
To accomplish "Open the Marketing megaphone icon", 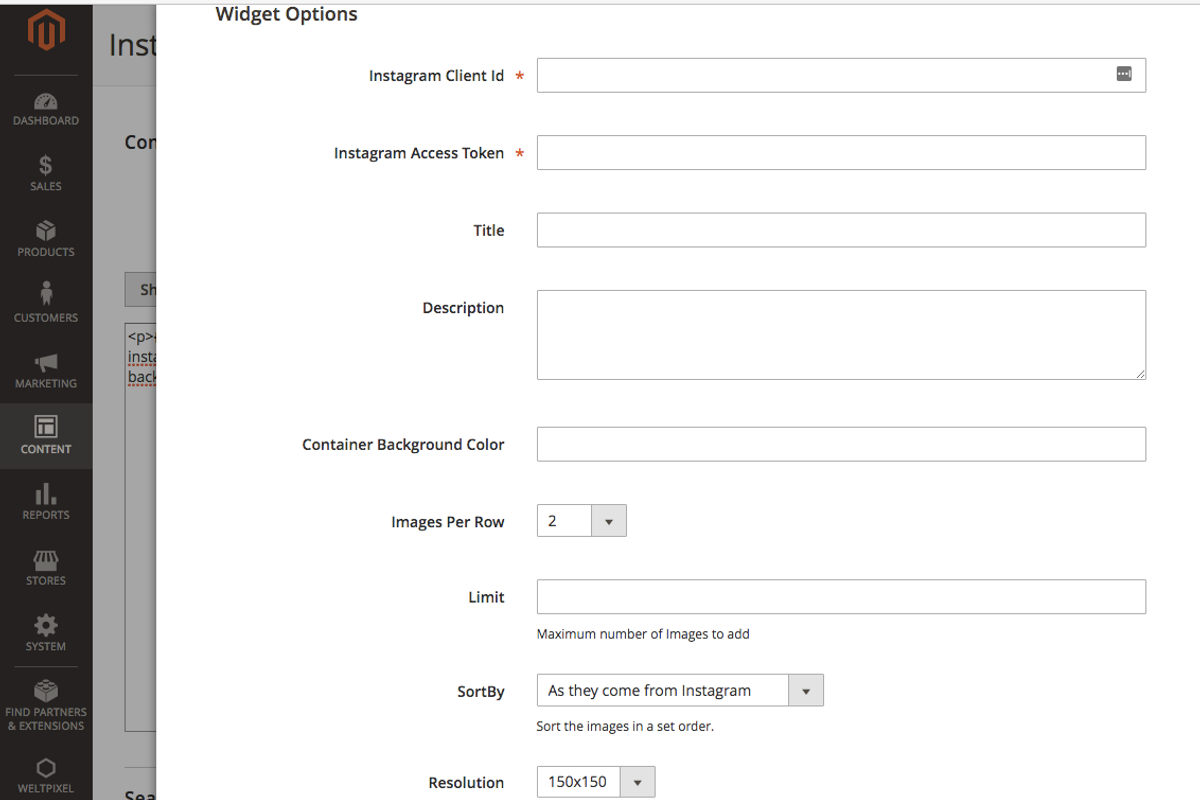I will [x=46, y=363].
